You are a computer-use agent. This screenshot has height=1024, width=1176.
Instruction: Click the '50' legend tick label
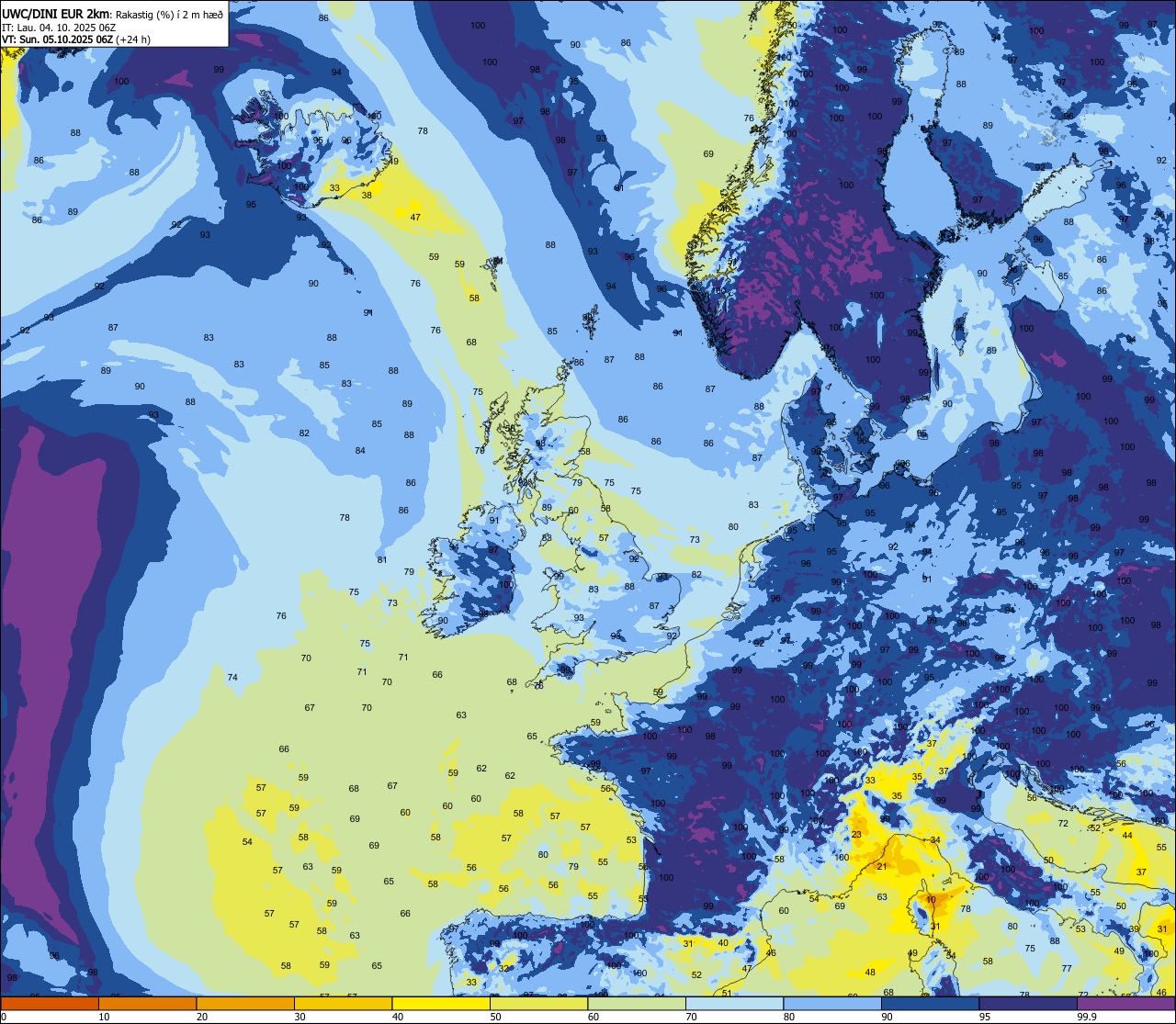[x=496, y=1017]
